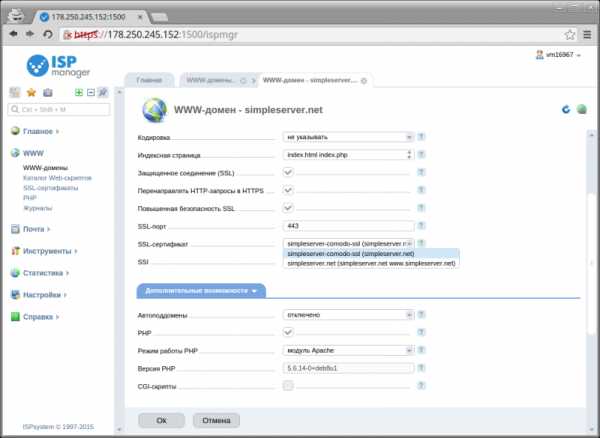Screen dimensions: 600x438
Task: Click help icon for Кодировка field
Action: click(x=421, y=137)
